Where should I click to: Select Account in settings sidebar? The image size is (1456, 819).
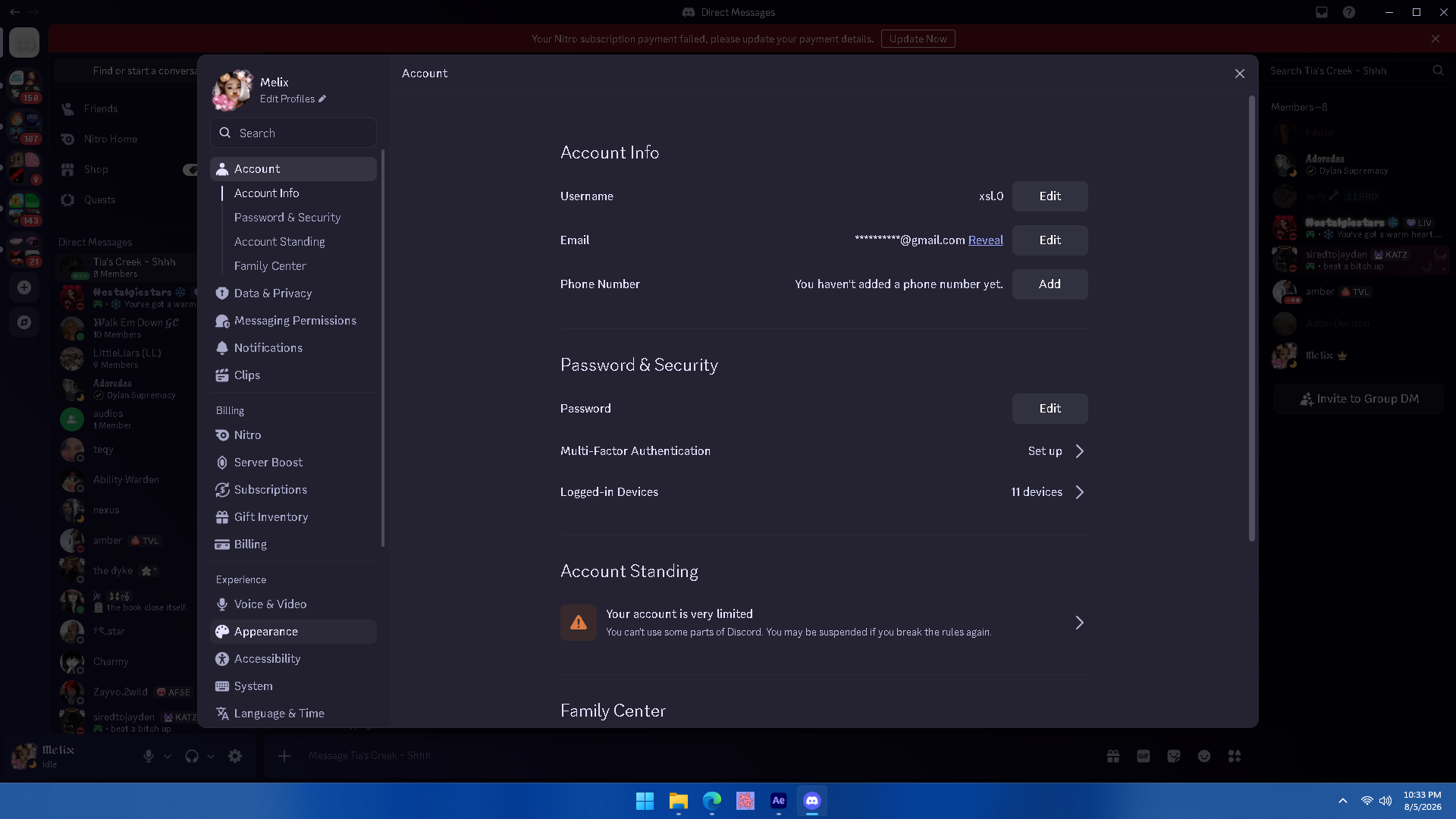click(x=293, y=169)
